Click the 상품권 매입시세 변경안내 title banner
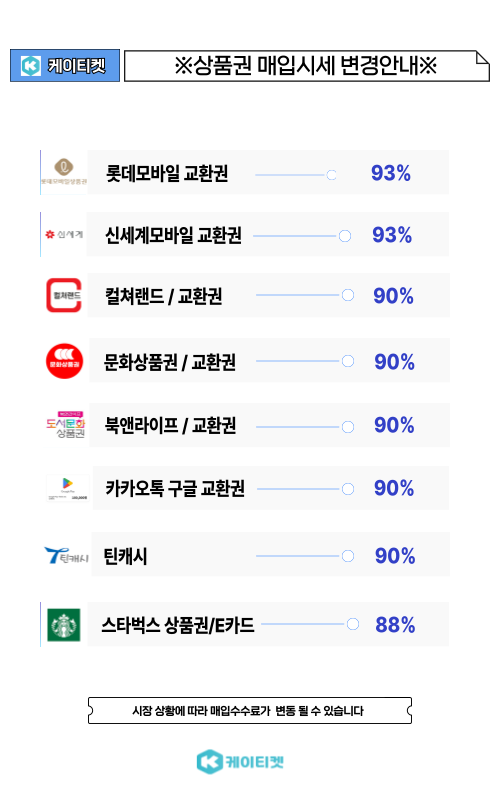The image size is (500, 800). pos(307,66)
